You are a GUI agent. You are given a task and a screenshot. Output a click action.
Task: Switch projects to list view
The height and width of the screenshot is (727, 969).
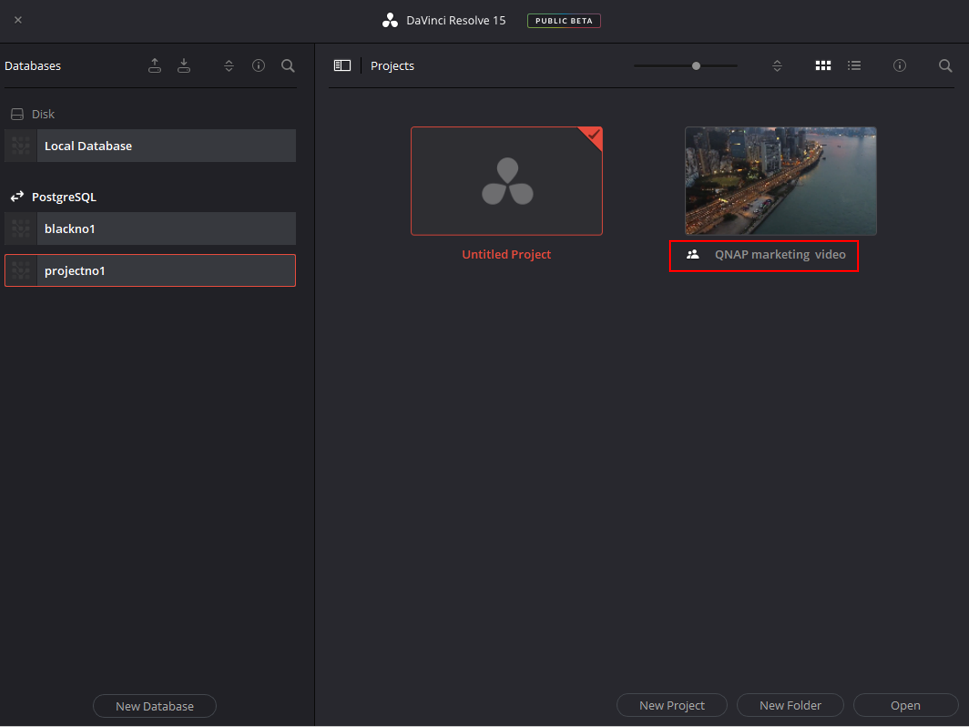pyautogui.click(x=854, y=66)
